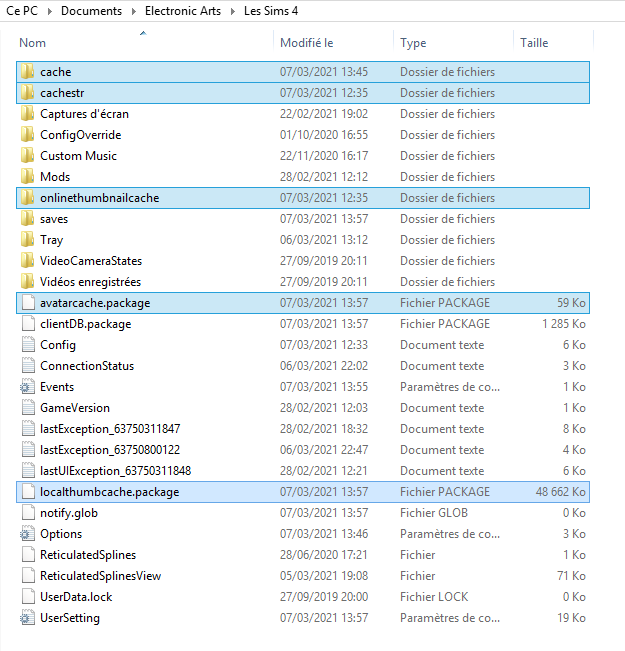Expand the breadcrumb arrow after Electronic Arts
The height and width of the screenshot is (651, 625).
pyautogui.click(x=234, y=12)
